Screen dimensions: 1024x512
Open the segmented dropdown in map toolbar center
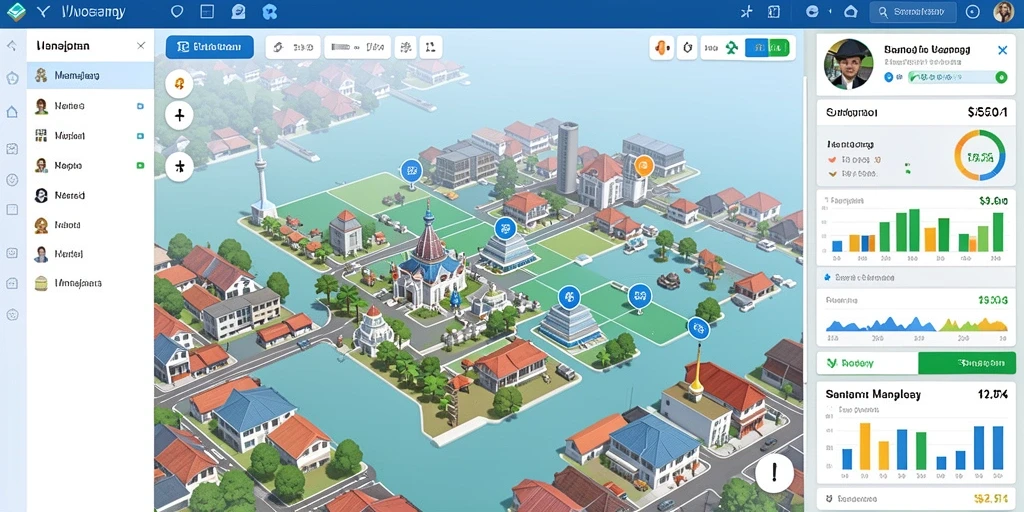357,47
